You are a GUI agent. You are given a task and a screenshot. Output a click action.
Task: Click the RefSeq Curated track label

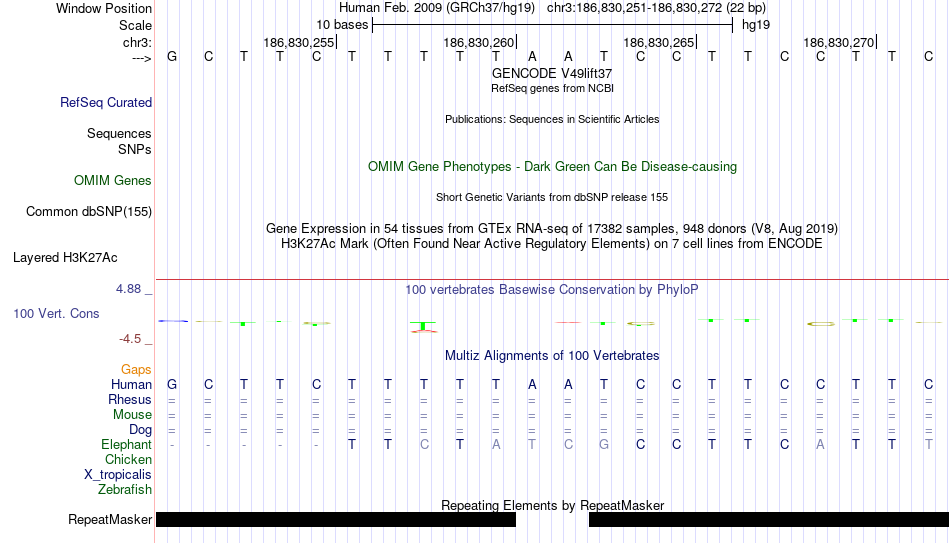(106, 102)
